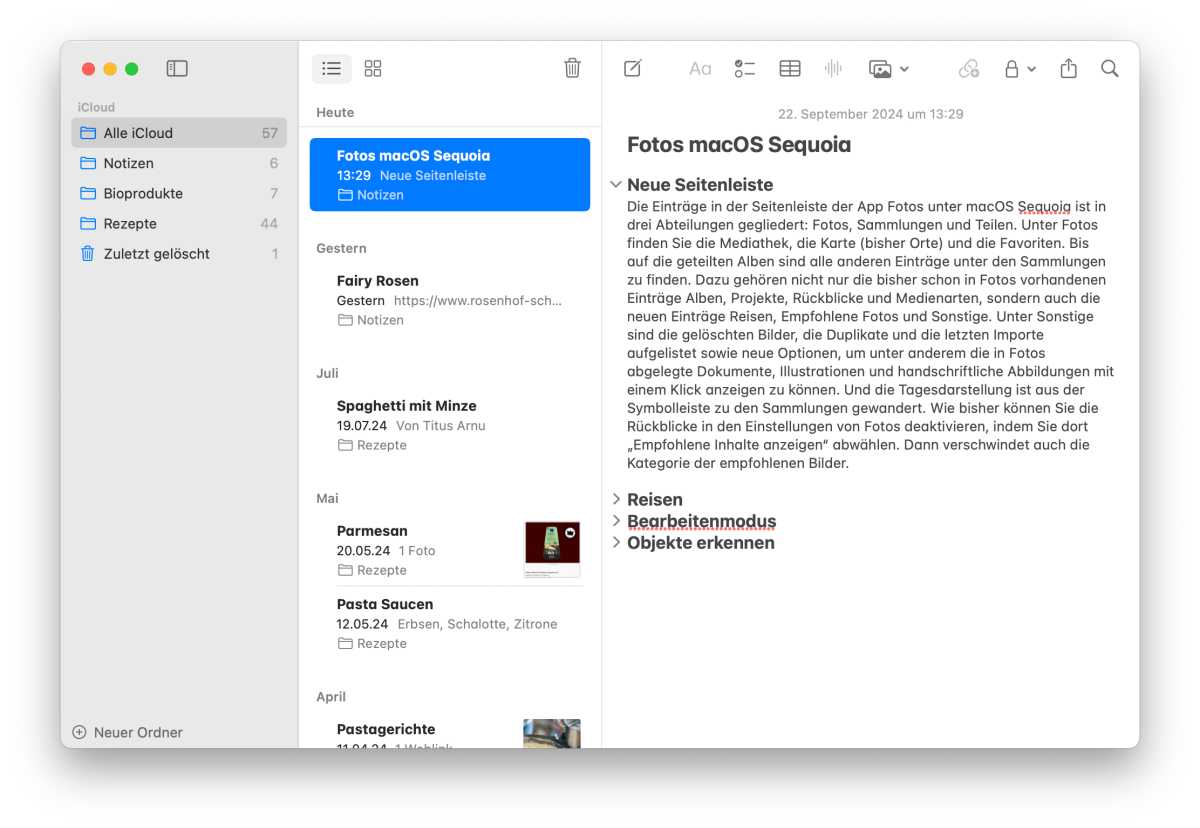Click the Heute section header
Viewport: 1200px width, 828px height.
[335, 113]
